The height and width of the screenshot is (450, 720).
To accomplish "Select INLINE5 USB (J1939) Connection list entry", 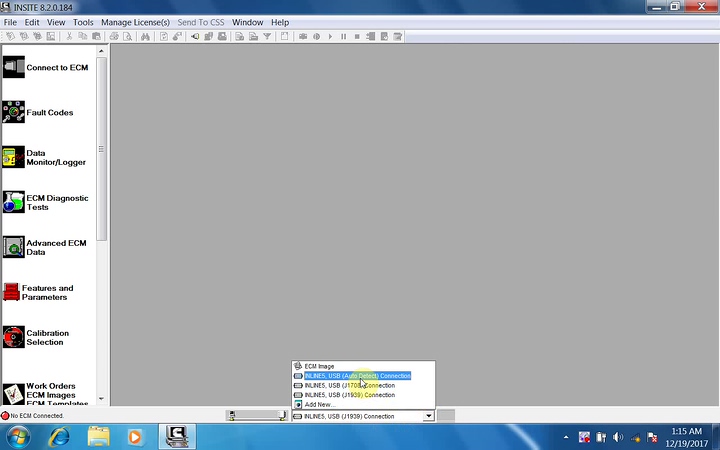I will coord(363,395).
